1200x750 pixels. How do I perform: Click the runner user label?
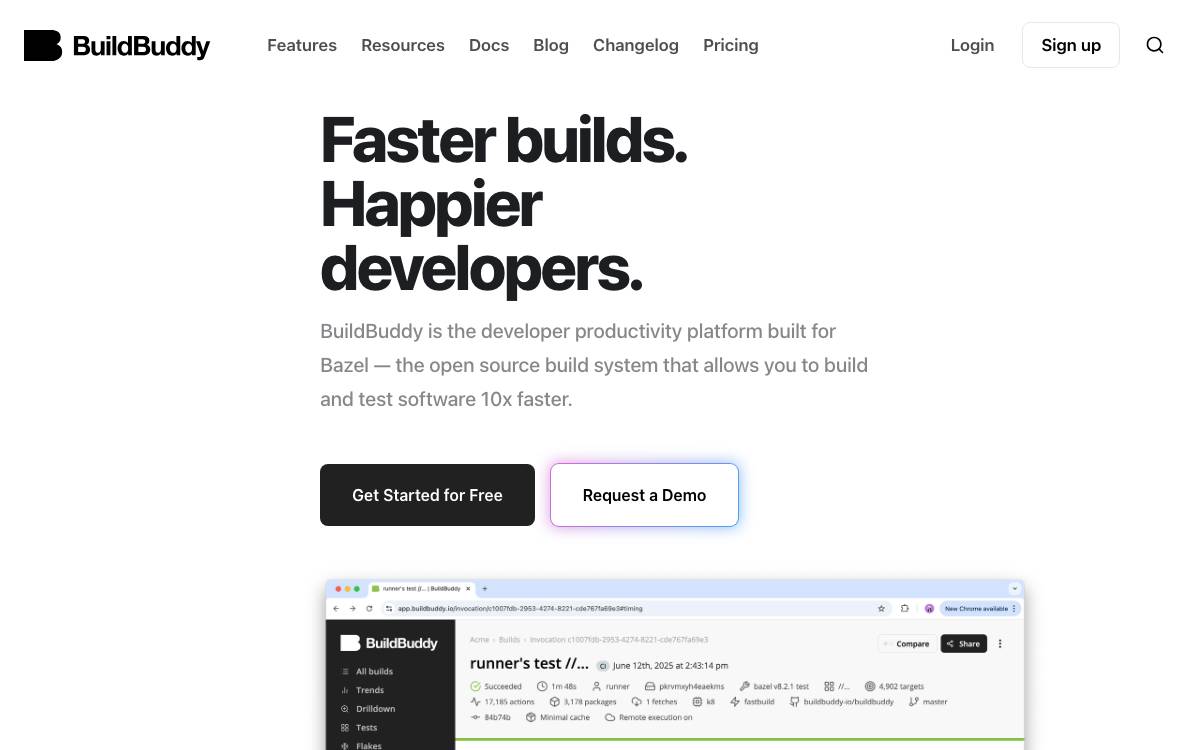610,686
